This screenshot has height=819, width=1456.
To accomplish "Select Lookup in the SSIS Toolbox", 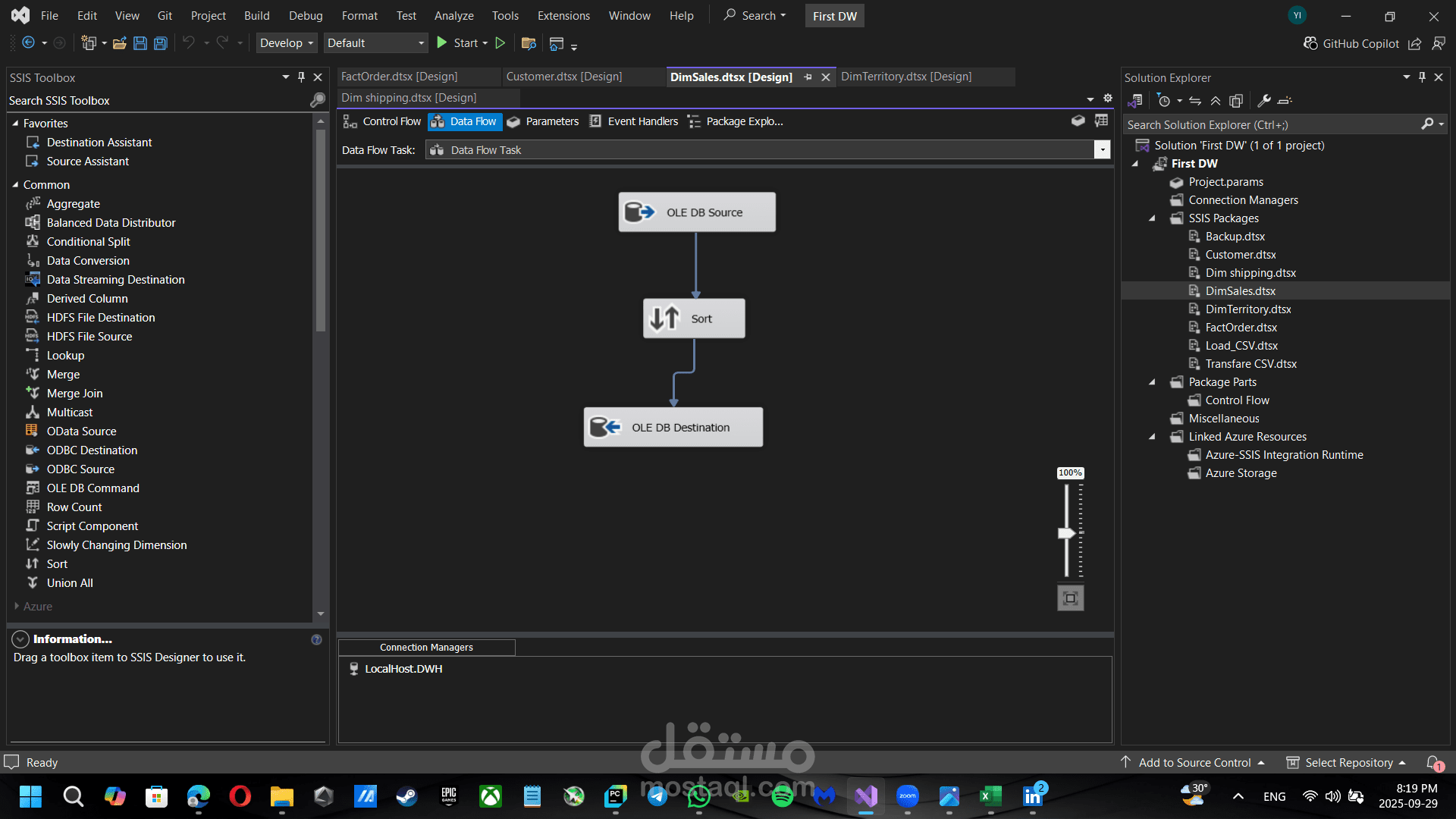I will [65, 356].
